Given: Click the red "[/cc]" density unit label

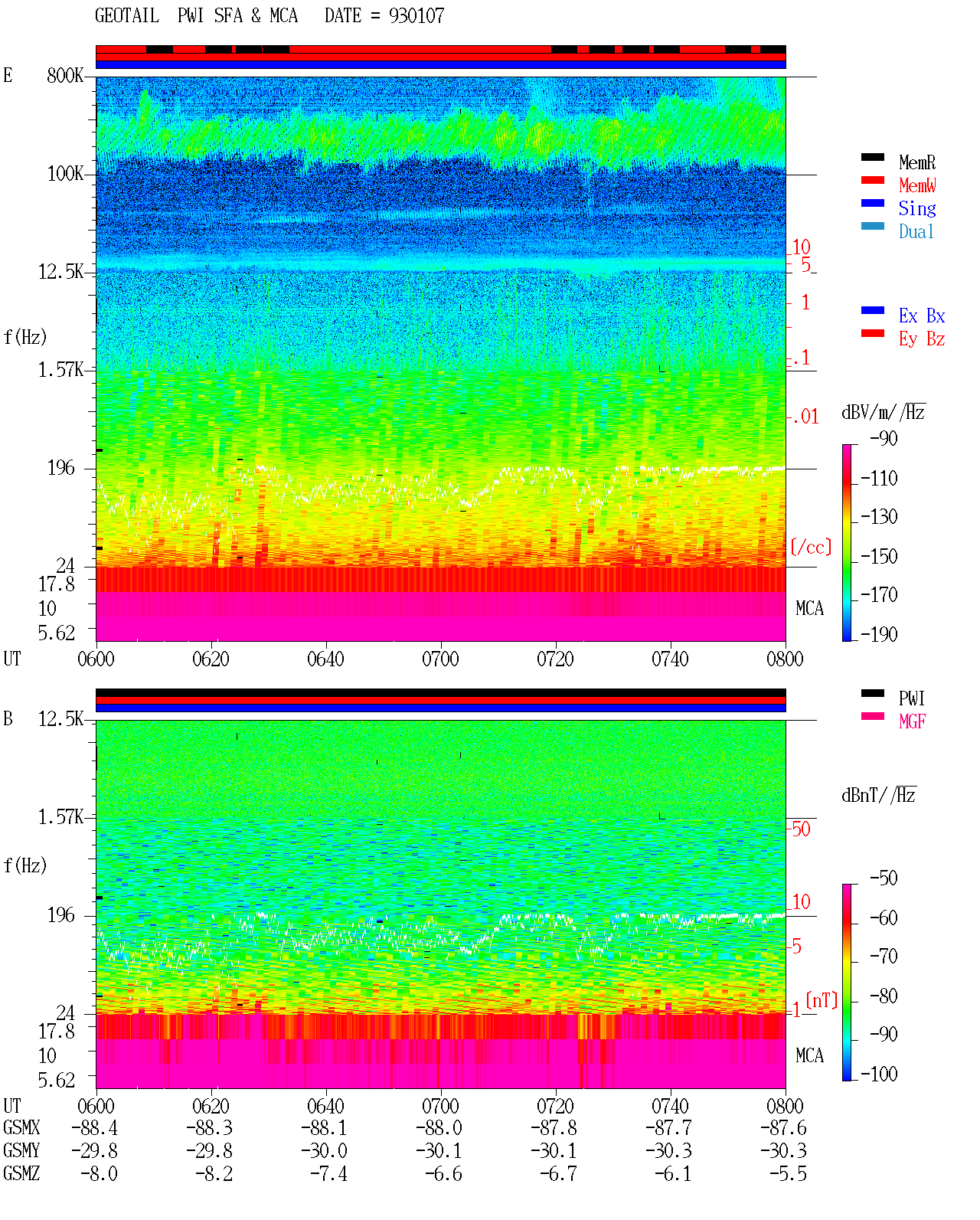Looking at the screenshot, I should click(811, 547).
